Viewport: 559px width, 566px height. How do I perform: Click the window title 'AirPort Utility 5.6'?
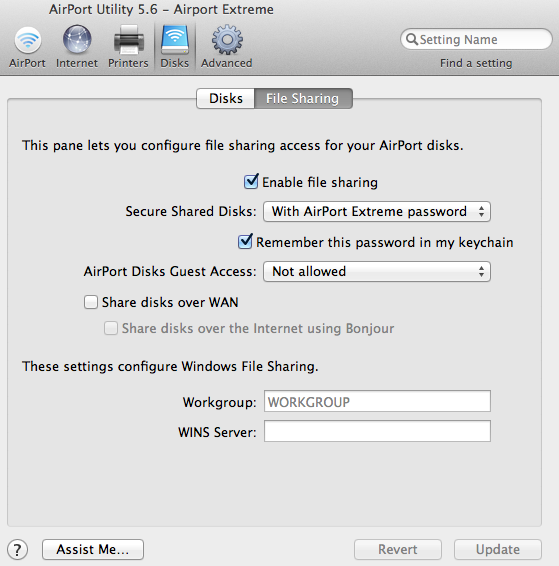pyautogui.click(x=103, y=9)
